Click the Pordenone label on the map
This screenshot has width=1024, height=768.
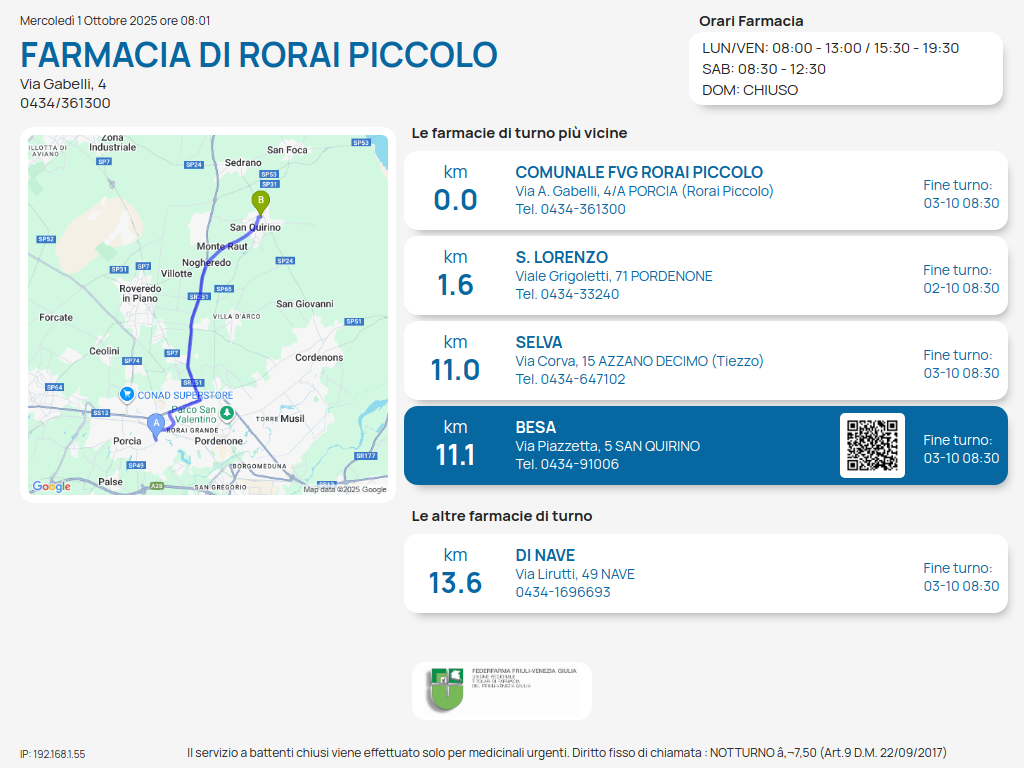click(x=218, y=441)
